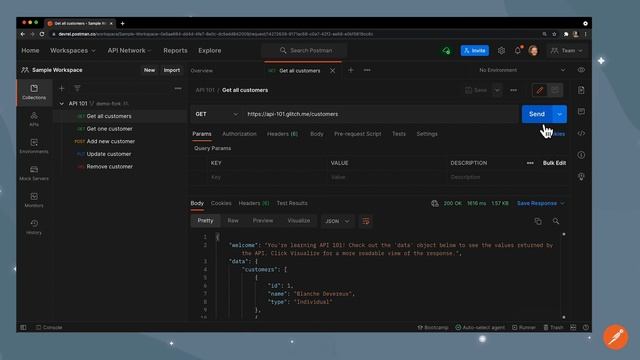
Task: Open Console in the status bar
Action: tap(49, 327)
